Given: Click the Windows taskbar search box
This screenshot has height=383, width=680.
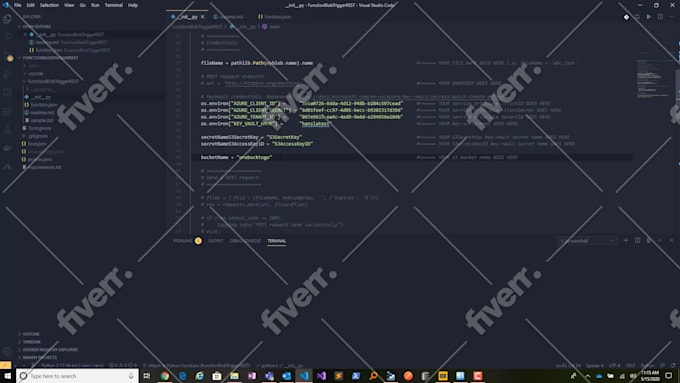Looking at the screenshot, I should point(77,376).
